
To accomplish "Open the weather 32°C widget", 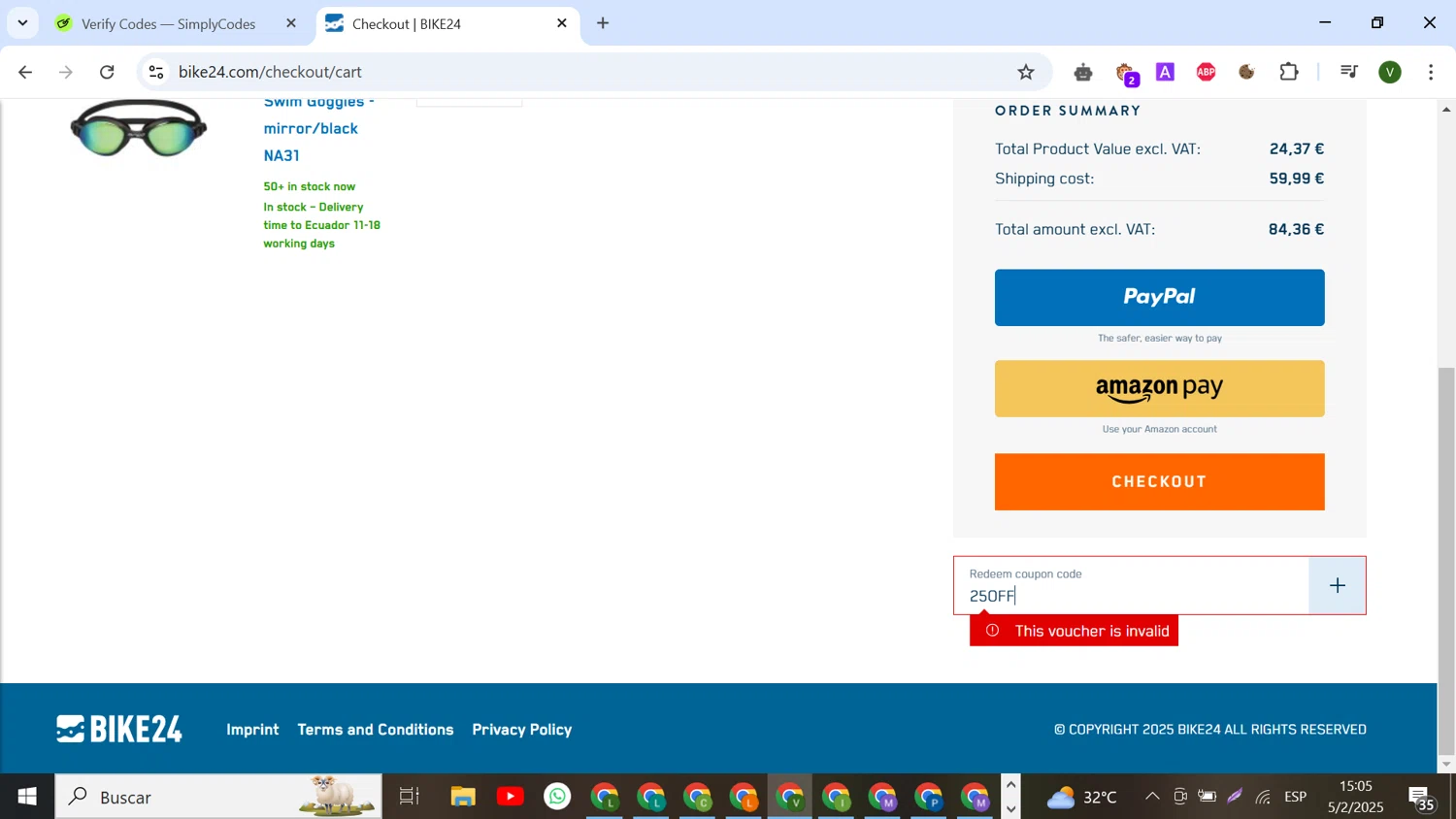I will click(x=1082, y=797).
